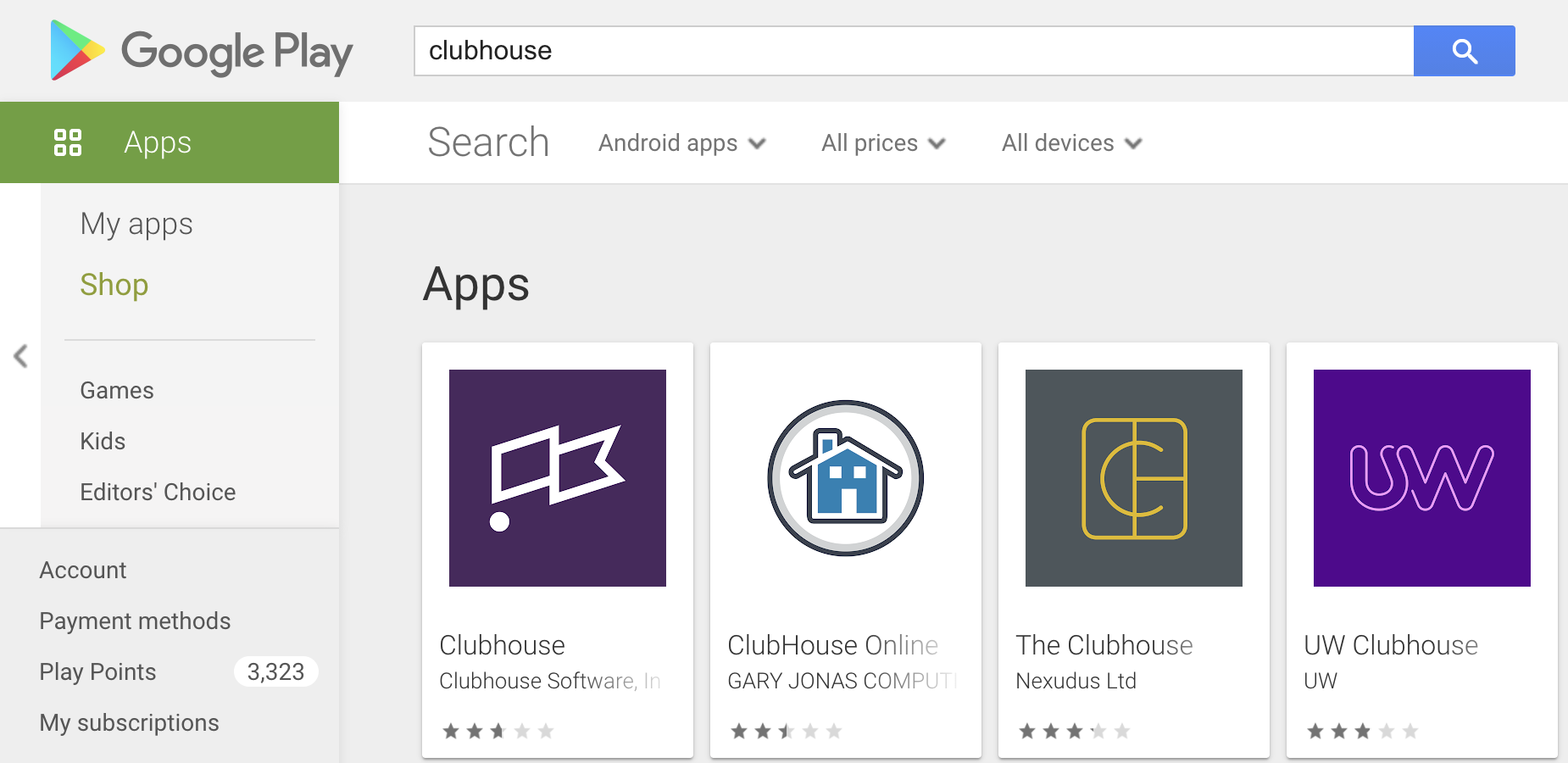Click the blue search magnifier button

click(1464, 51)
